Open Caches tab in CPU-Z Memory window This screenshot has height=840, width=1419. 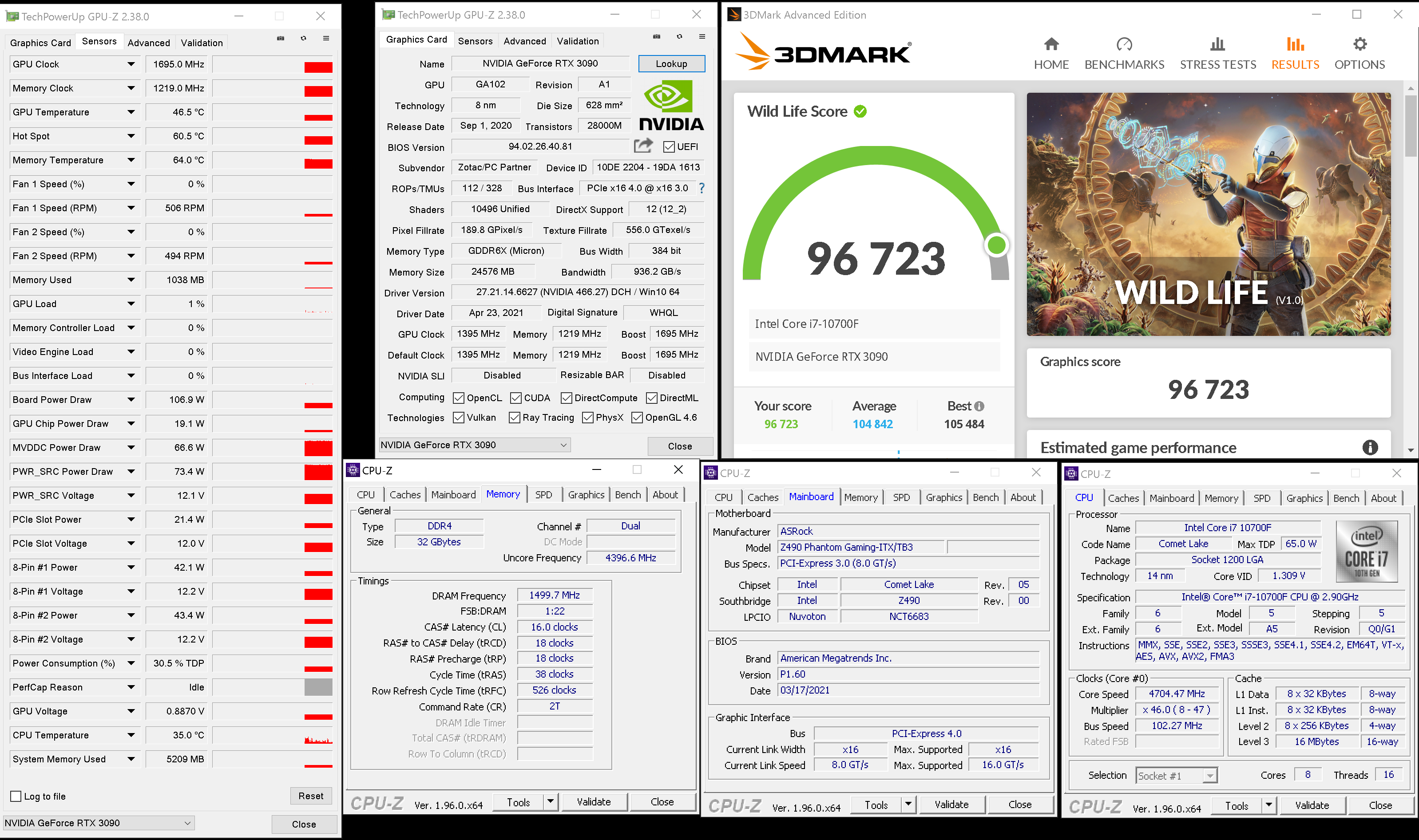405,494
